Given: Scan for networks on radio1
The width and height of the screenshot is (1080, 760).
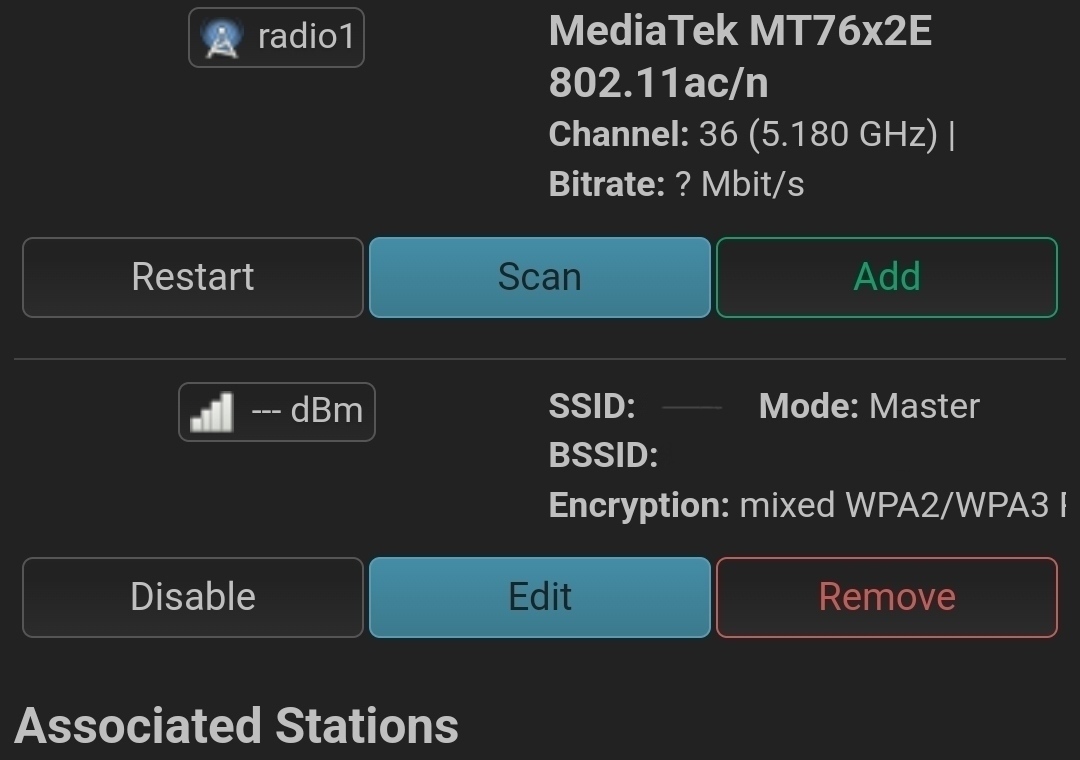Looking at the screenshot, I should pyautogui.click(x=540, y=278).
